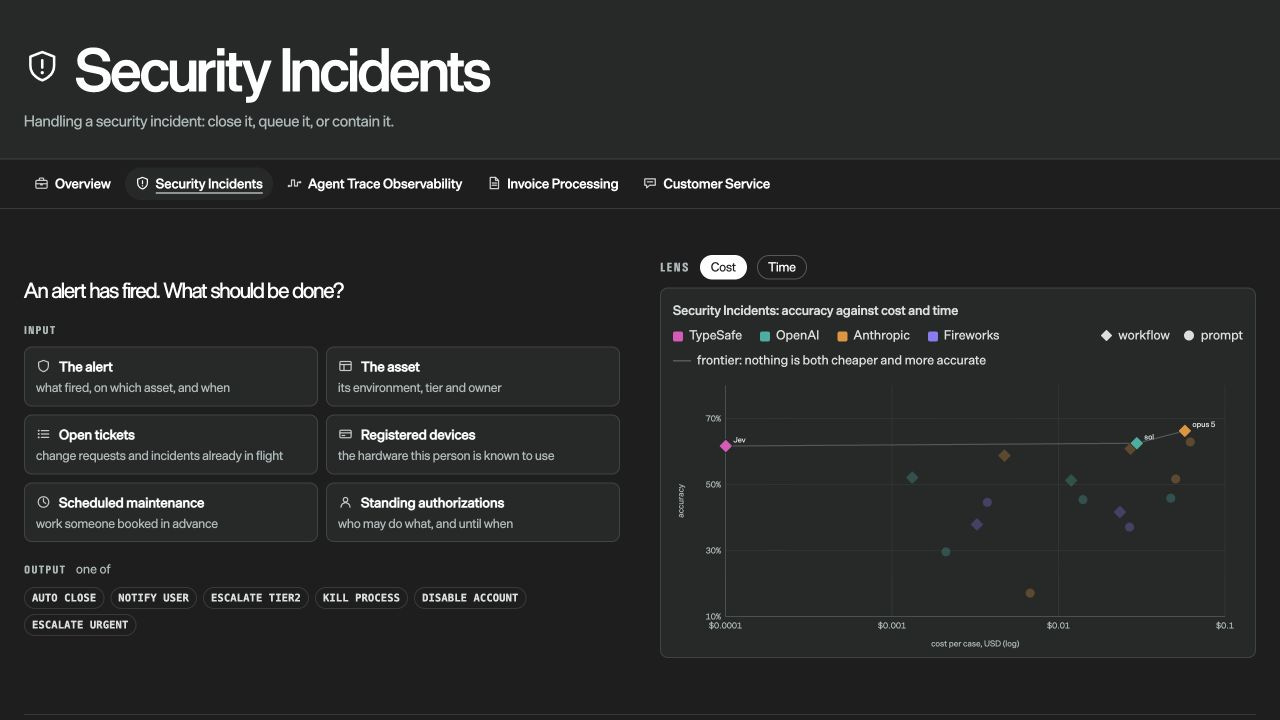
Task: Select the Cost lens toggle
Action: click(x=723, y=267)
